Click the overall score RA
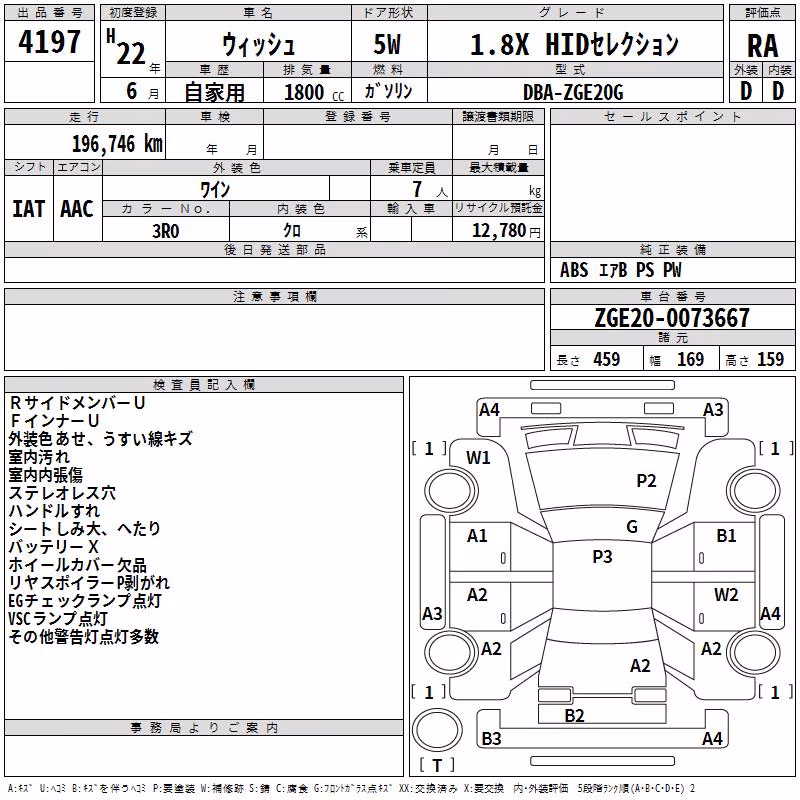800x800 pixels. pos(763,46)
